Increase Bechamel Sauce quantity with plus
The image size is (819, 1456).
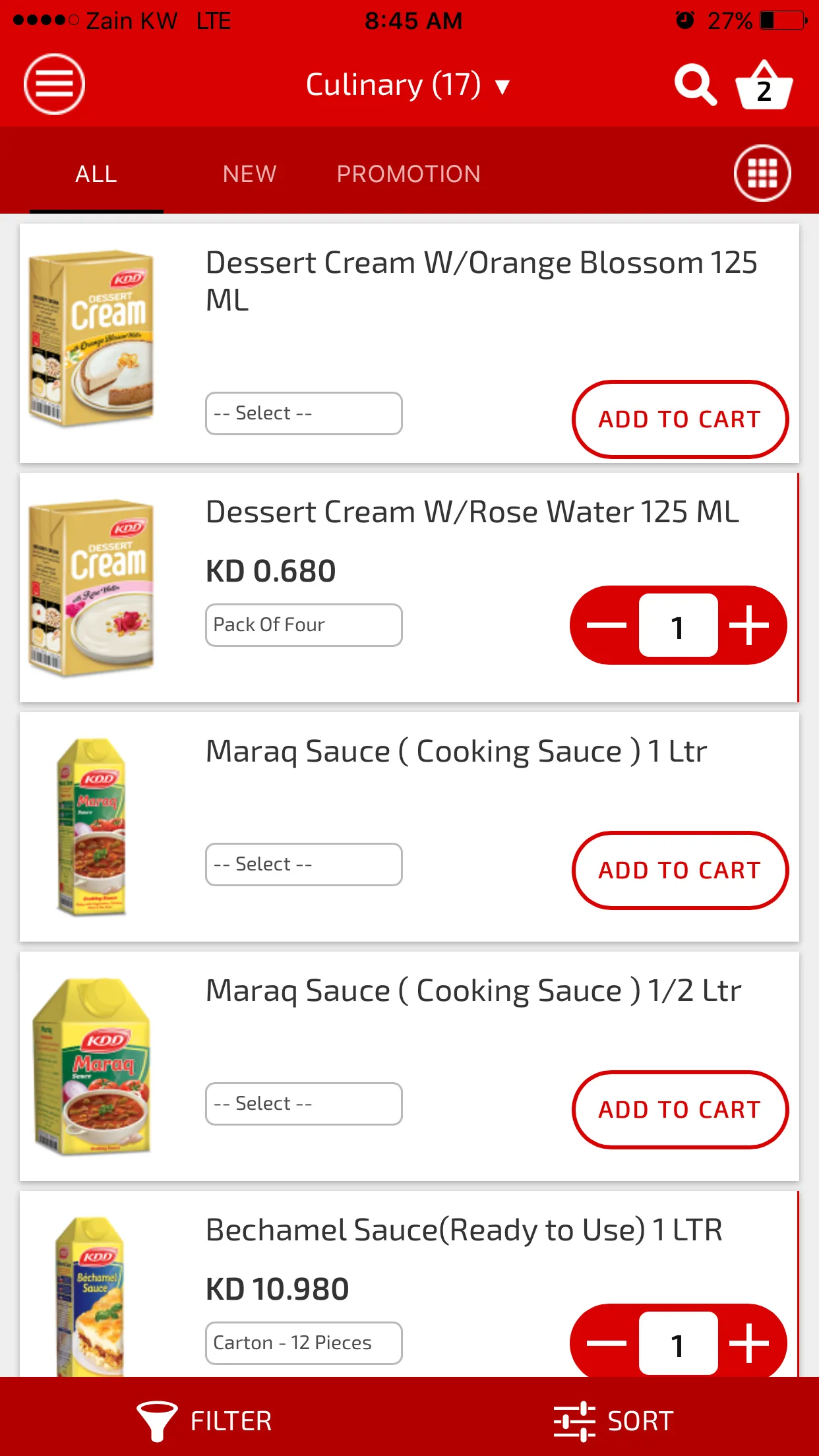pyautogui.click(x=749, y=1343)
